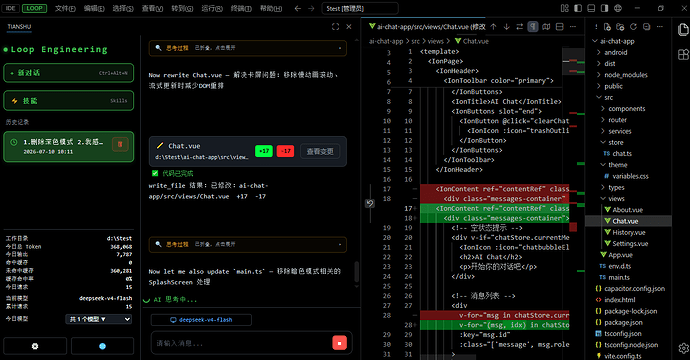Open the 选择(S) menu

123,8
